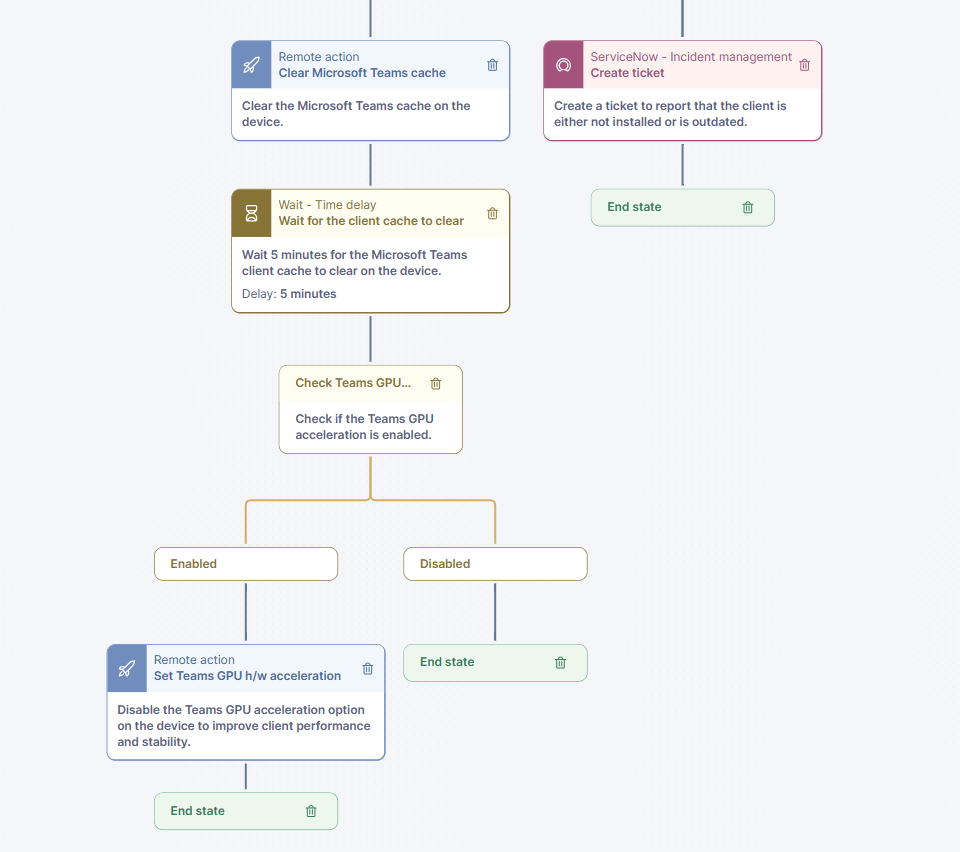Click the ServiceNow icon on Create ticket
The height and width of the screenshot is (852, 960).
point(563,65)
